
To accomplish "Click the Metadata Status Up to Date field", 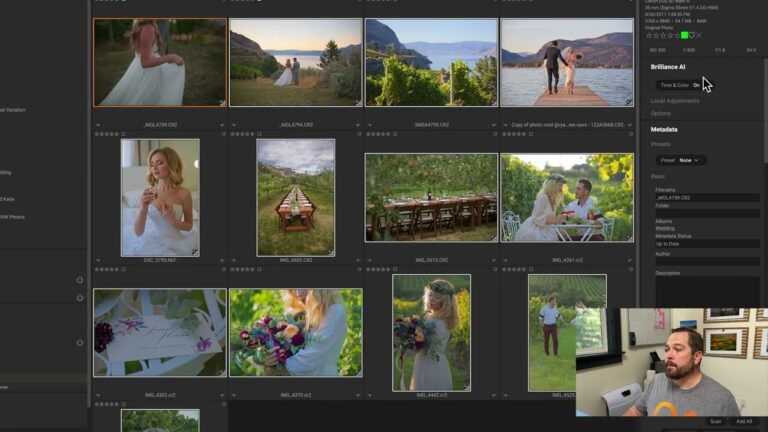I will tap(707, 243).
